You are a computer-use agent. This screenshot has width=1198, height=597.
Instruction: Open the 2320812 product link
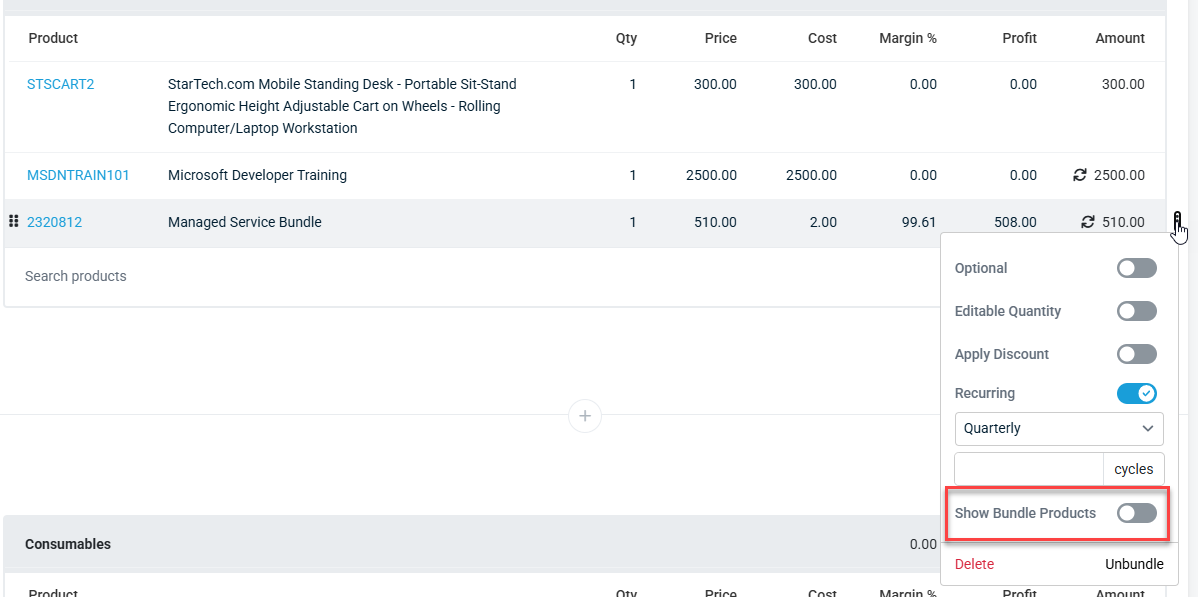pyautogui.click(x=54, y=222)
